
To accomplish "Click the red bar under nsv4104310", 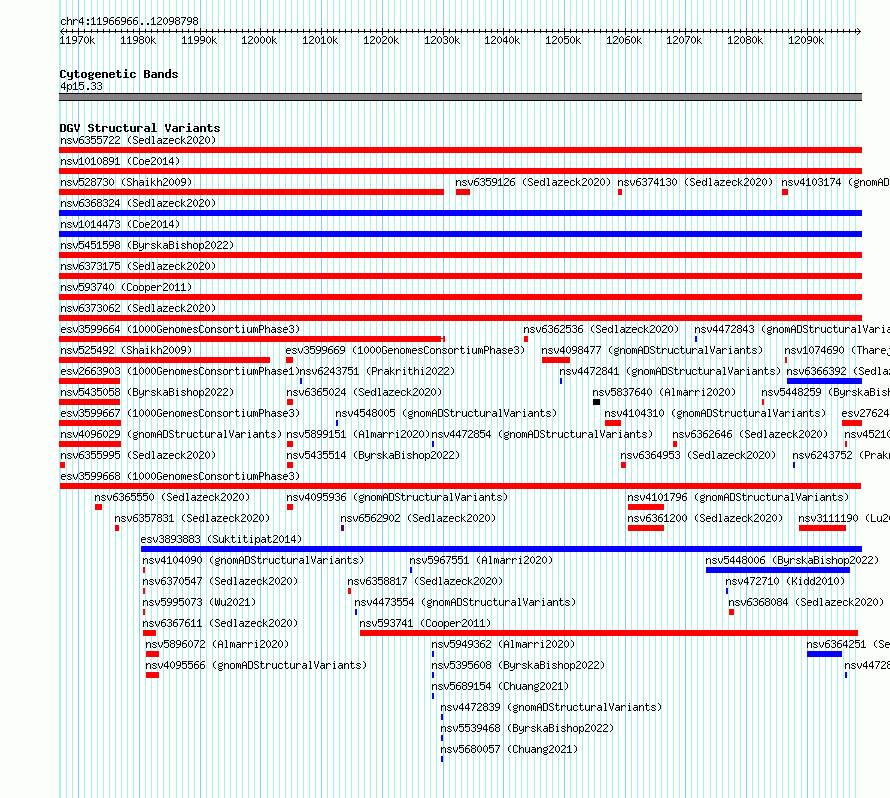I will pos(613,423).
